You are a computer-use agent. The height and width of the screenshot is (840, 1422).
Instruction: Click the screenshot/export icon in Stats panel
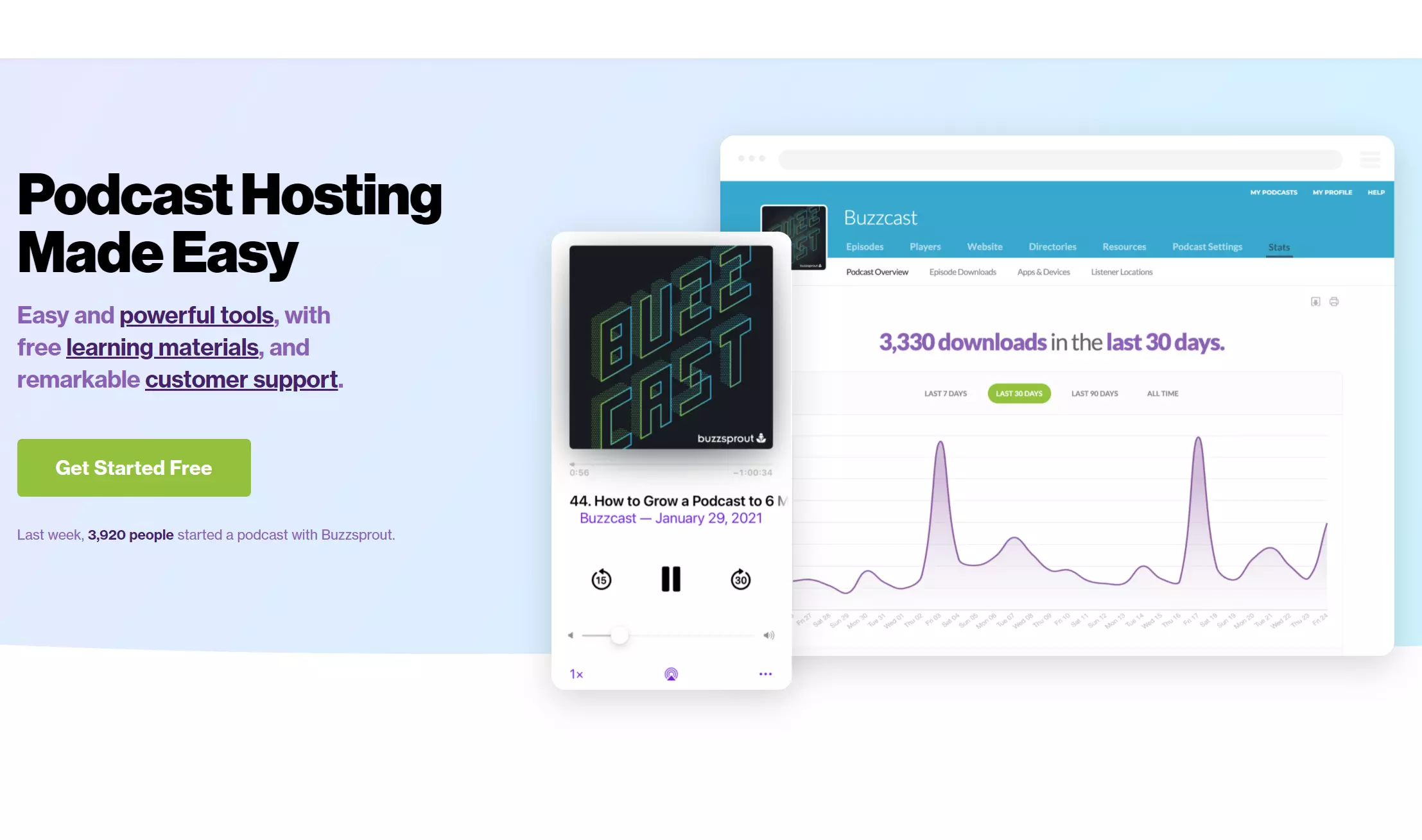point(1316,301)
